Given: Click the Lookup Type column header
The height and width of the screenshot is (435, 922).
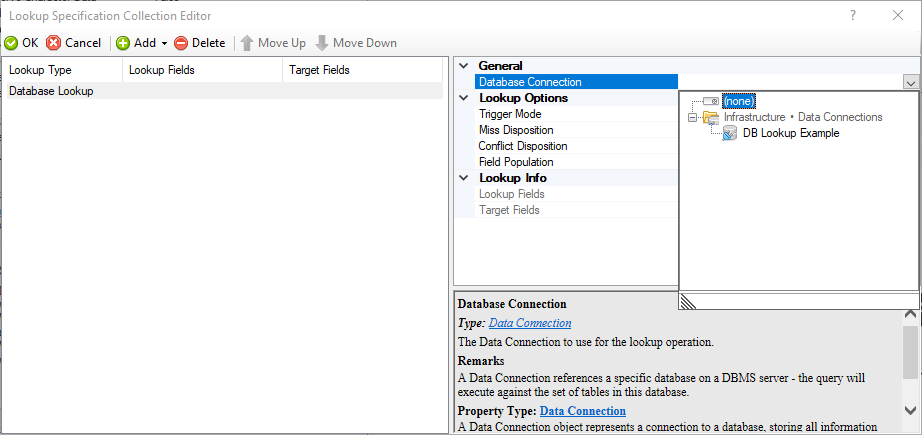Looking at the screenshot, I should click(x=40, y=70).
